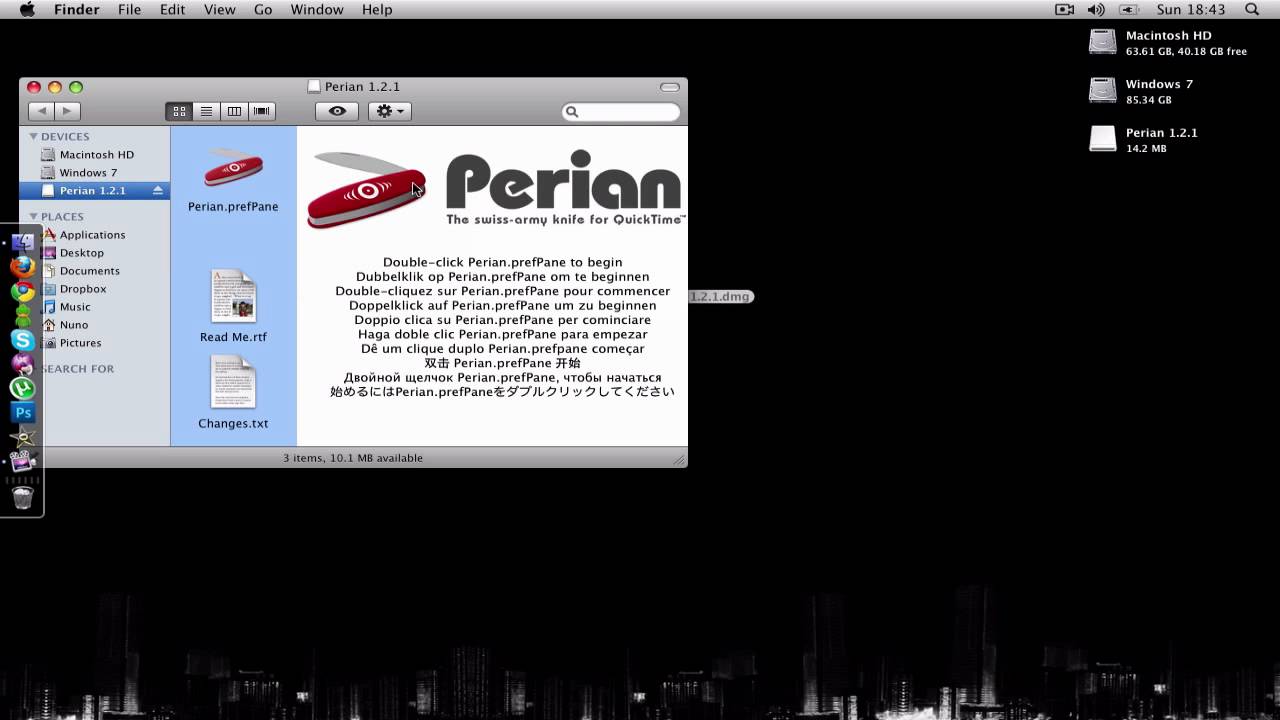Switch Finder to list view
The image size is (1280, 720).
coord(206,112)
